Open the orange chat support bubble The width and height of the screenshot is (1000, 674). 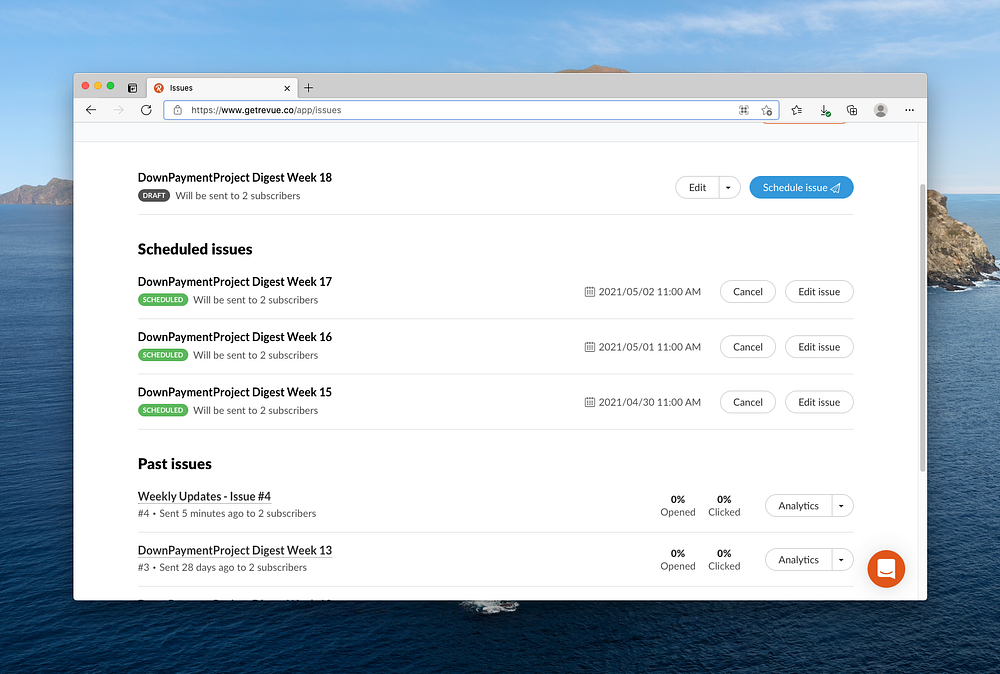[x=886, y=569]
